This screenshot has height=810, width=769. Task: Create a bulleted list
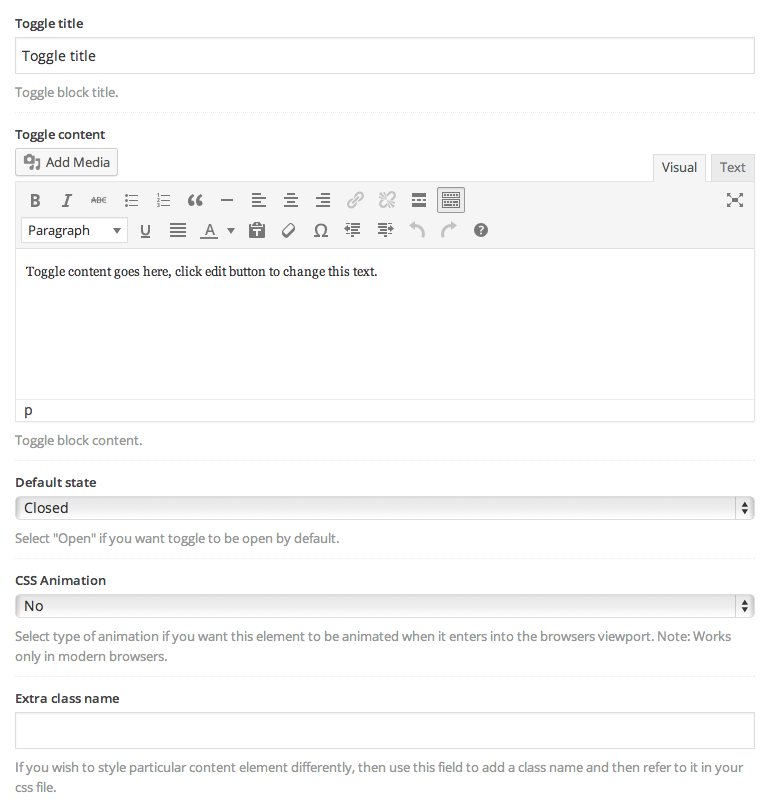pos(131,200)
